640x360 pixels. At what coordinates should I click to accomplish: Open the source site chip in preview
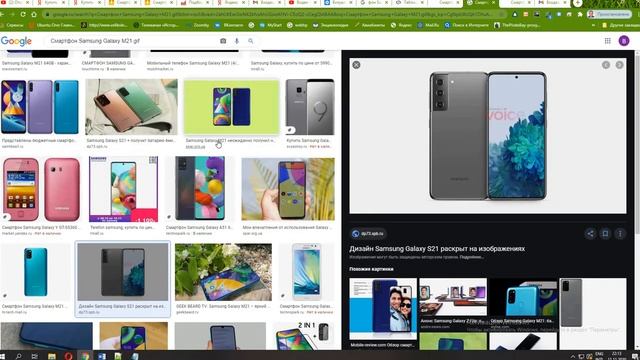[x=369, y=233]
